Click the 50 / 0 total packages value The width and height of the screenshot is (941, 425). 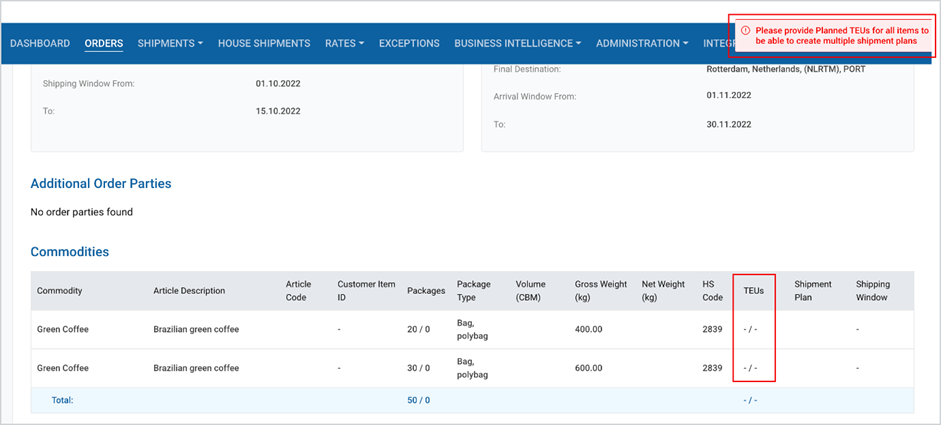[418, 400]
